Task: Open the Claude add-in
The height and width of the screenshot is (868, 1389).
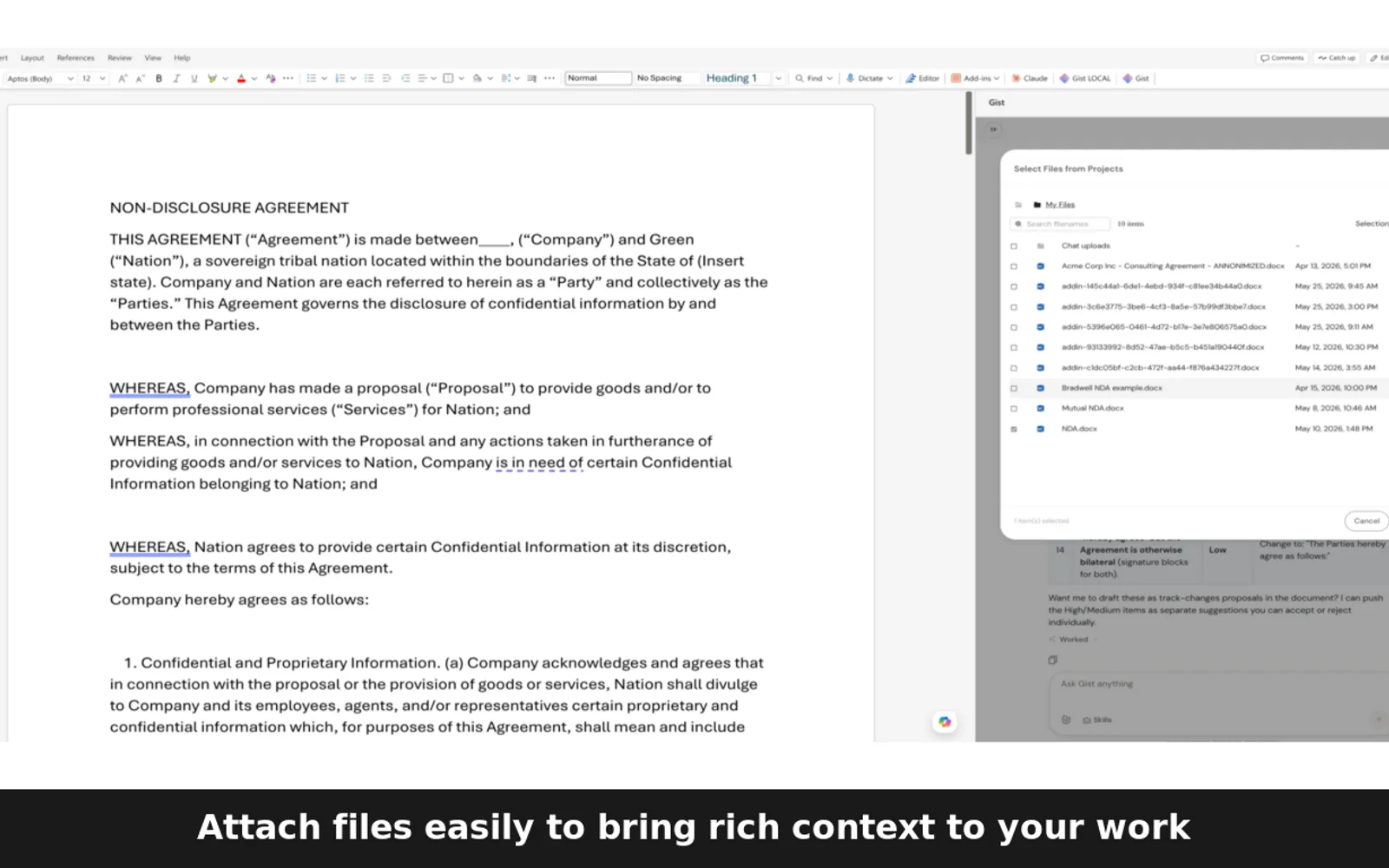Action: coord(1030,78)
